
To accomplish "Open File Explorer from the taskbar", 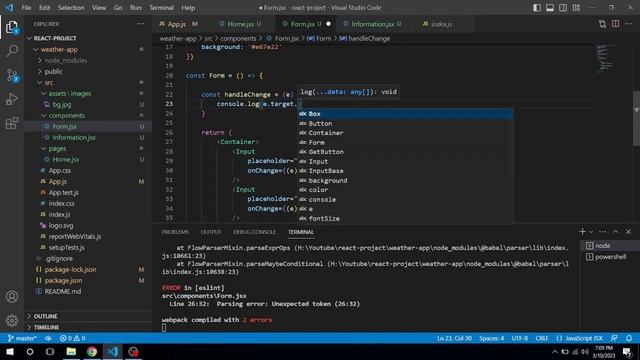I will (71, 352).
